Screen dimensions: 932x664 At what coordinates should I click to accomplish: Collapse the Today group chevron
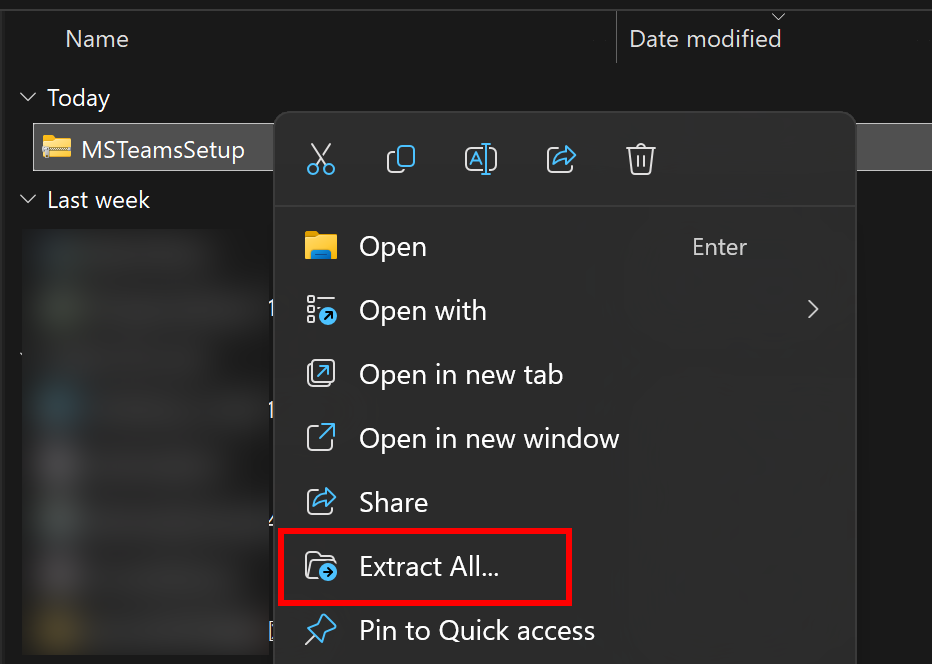tap(27, 98)
